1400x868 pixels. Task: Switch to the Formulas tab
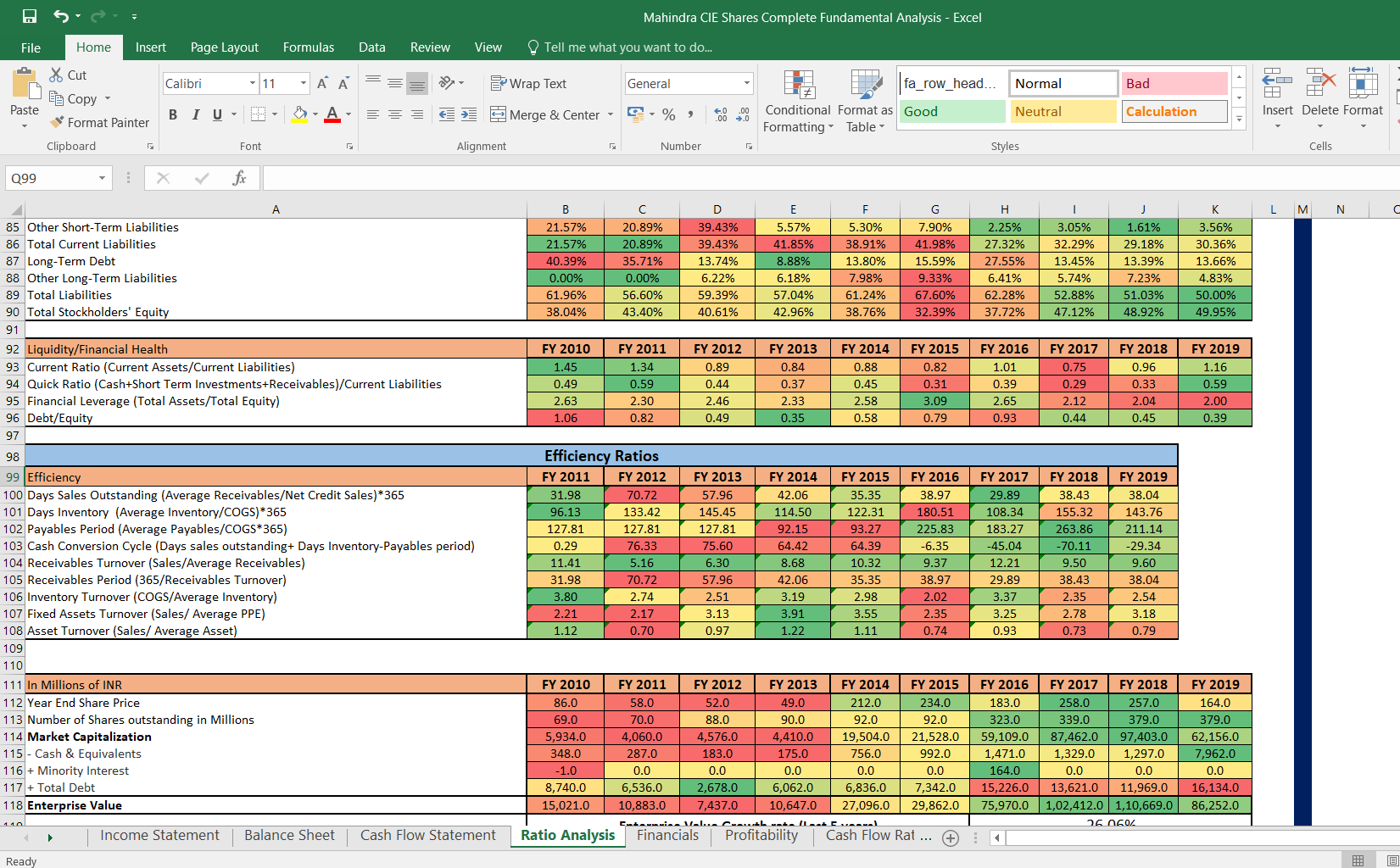click(309, 47)
